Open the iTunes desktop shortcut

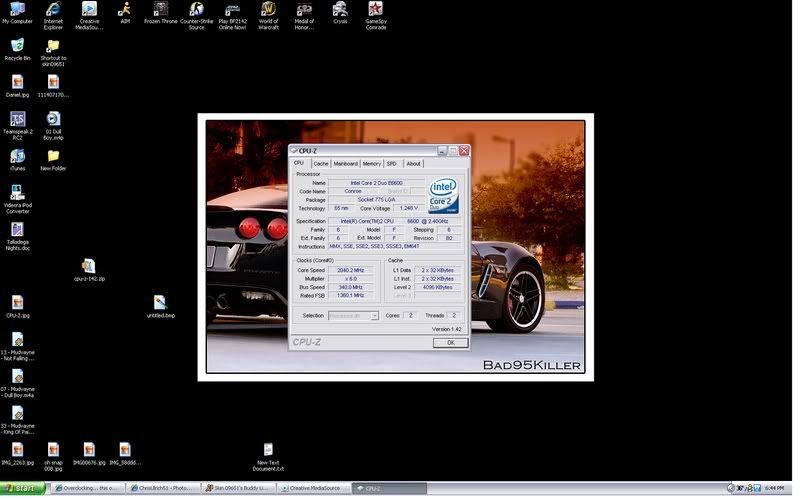(17, 157)
